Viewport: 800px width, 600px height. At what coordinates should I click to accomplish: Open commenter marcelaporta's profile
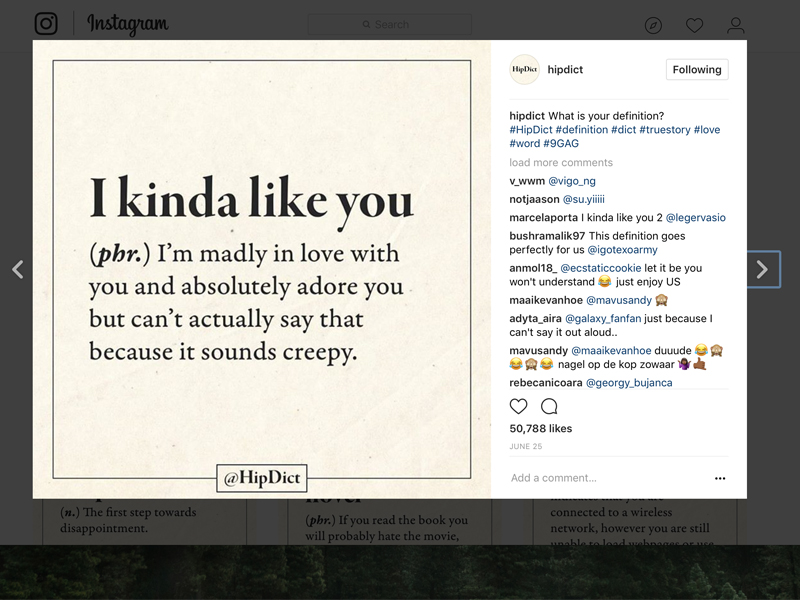543,217
